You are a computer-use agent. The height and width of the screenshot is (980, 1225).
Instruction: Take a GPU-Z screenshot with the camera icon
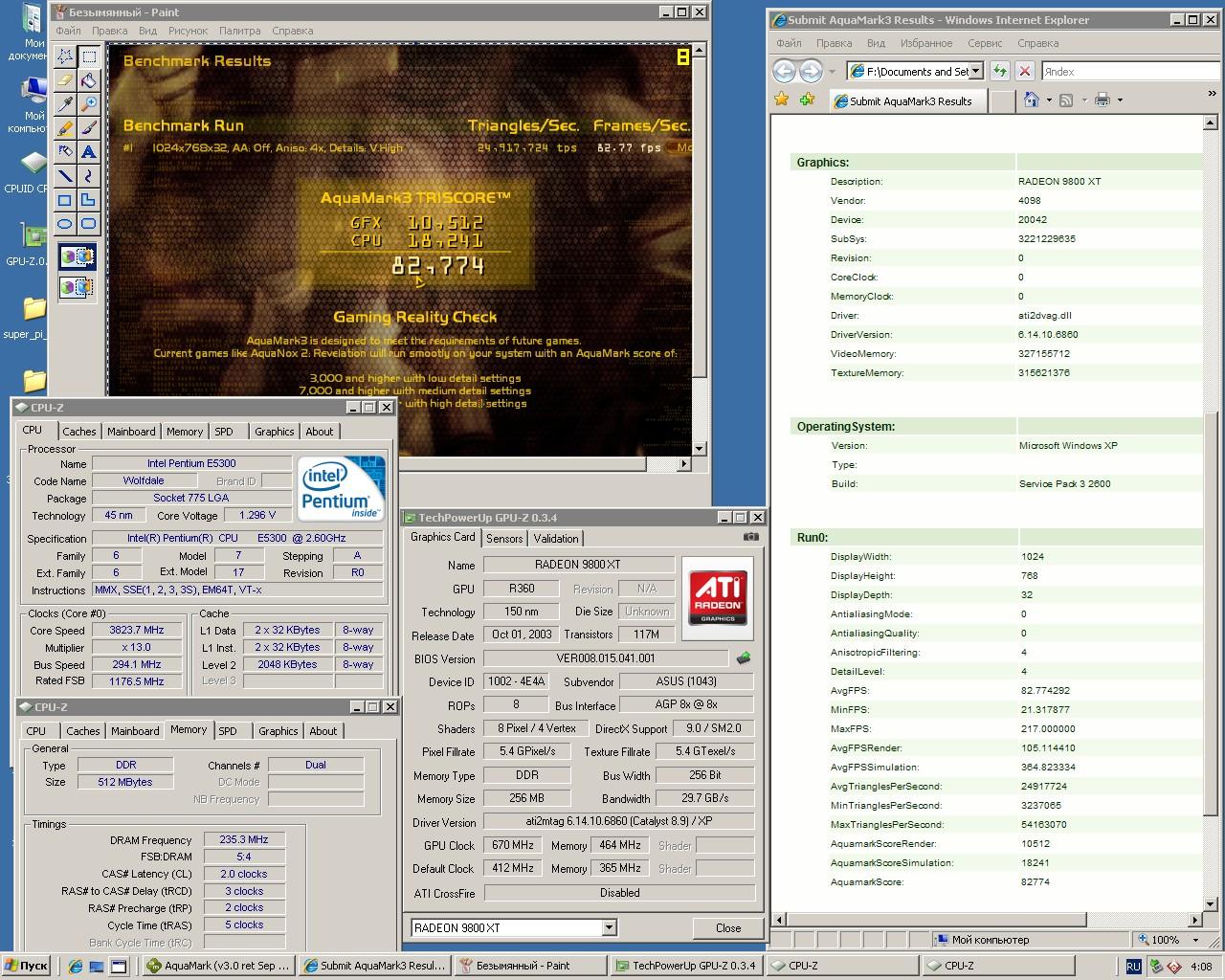coord(751,537)
